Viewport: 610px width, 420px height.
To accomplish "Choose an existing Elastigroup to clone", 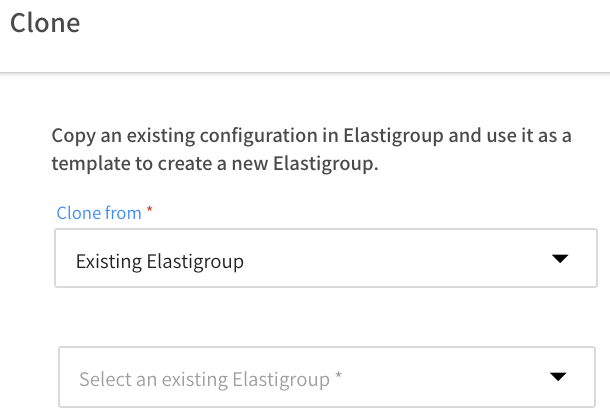I will click(x=328, y=377).
